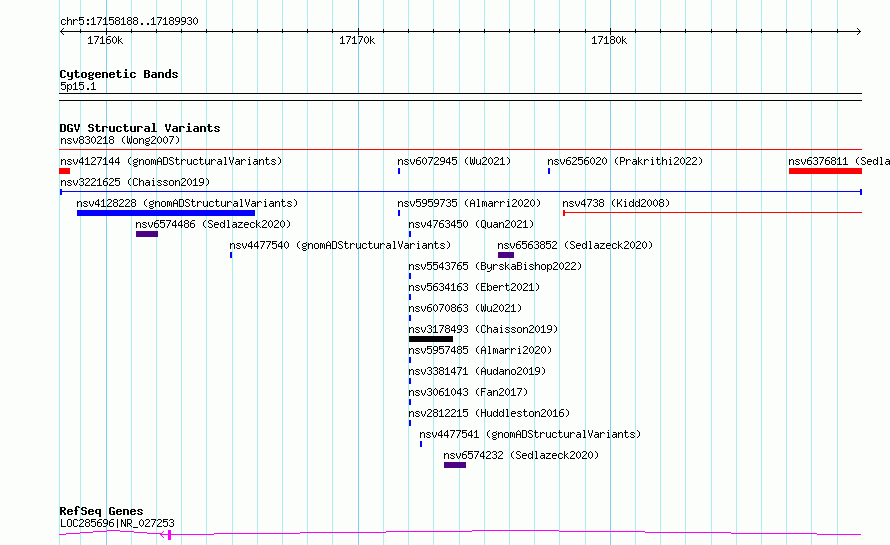The image size is (890, 545).
Task: Open nsv4127144 (gnomADStructuralVariants) label
Action: [171, 161]
